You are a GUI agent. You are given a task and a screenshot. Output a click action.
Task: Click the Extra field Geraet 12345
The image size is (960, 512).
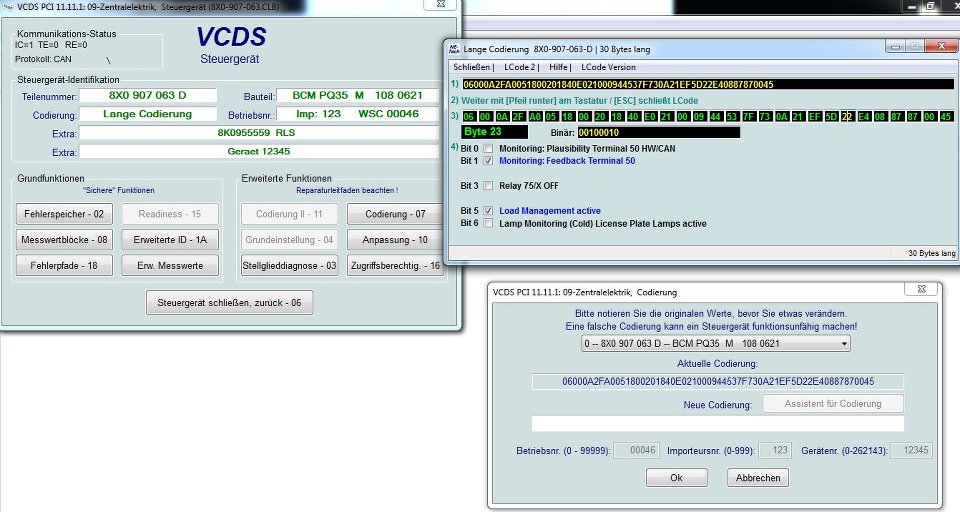point(259,151)
